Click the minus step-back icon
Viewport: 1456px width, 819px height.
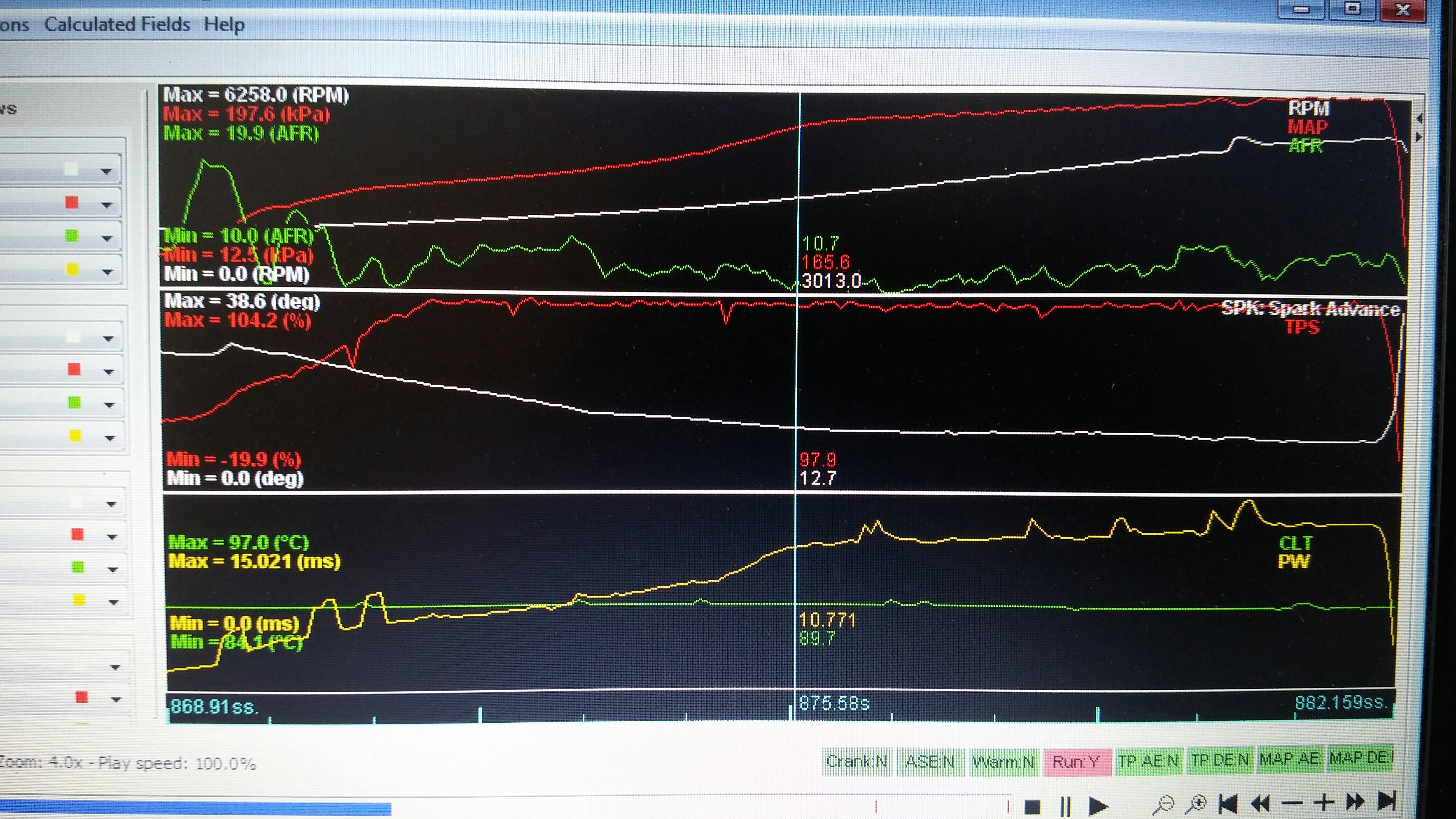point(1291,803)
